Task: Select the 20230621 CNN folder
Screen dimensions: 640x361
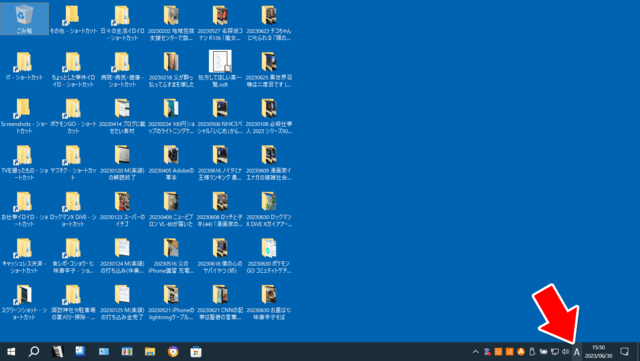Action: (x=220, y=302)
